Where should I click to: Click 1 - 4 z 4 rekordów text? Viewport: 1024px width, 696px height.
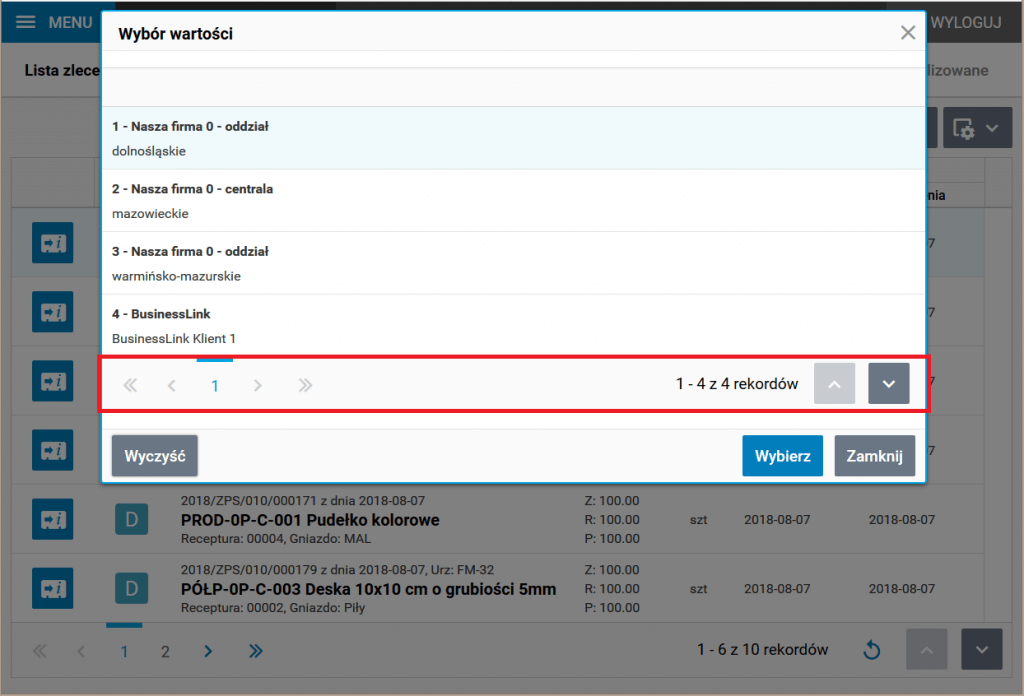[x=737, y=384]
